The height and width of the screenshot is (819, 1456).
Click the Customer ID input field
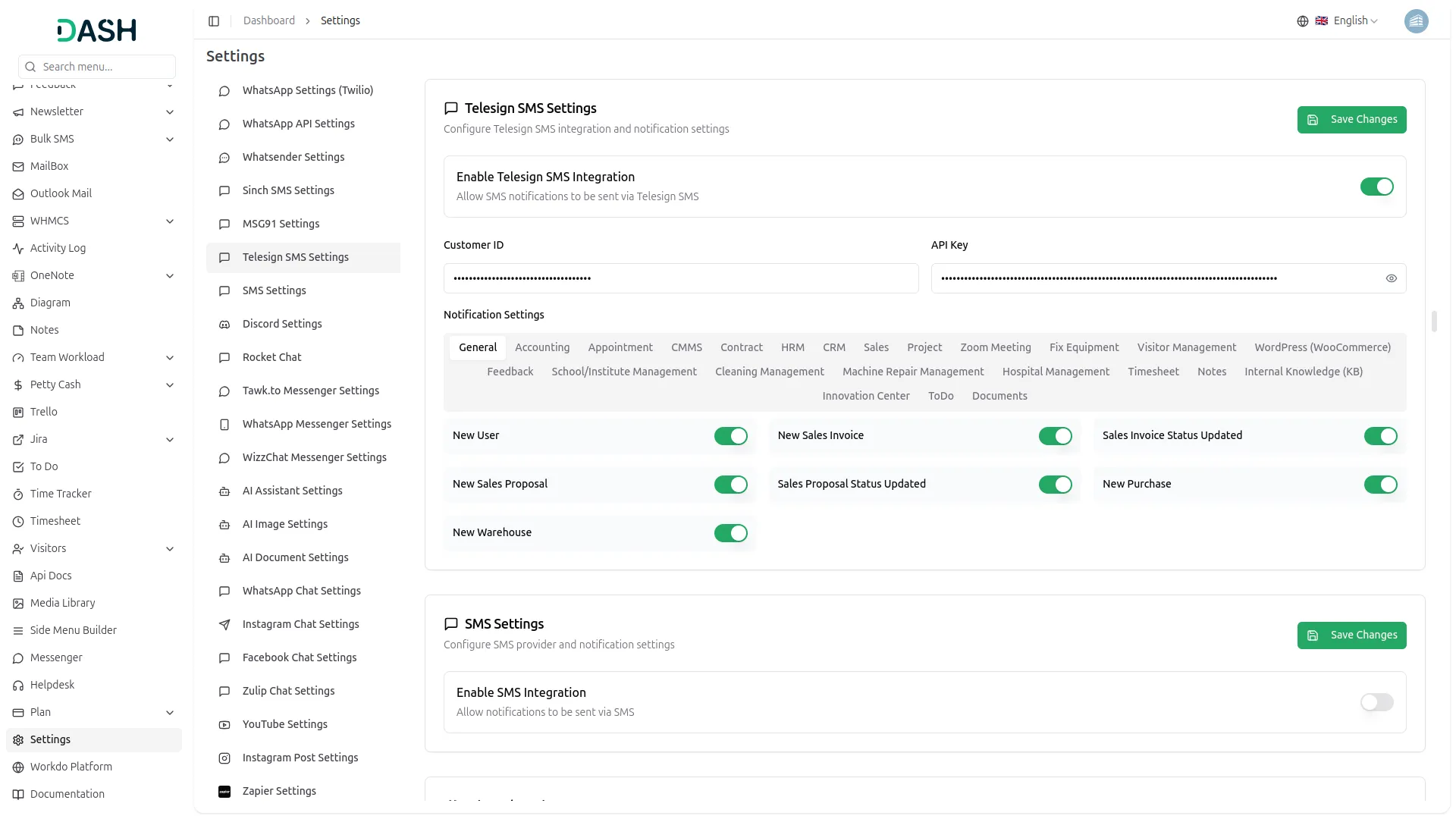(680, 278)
